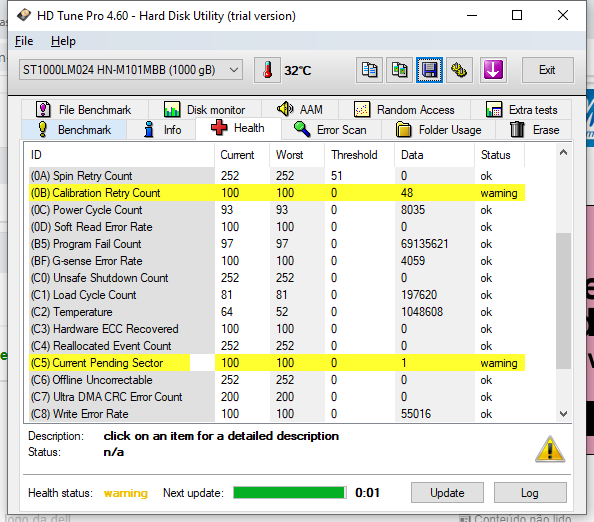Switch to the Error Scan tab

click(x=331, y=130)
